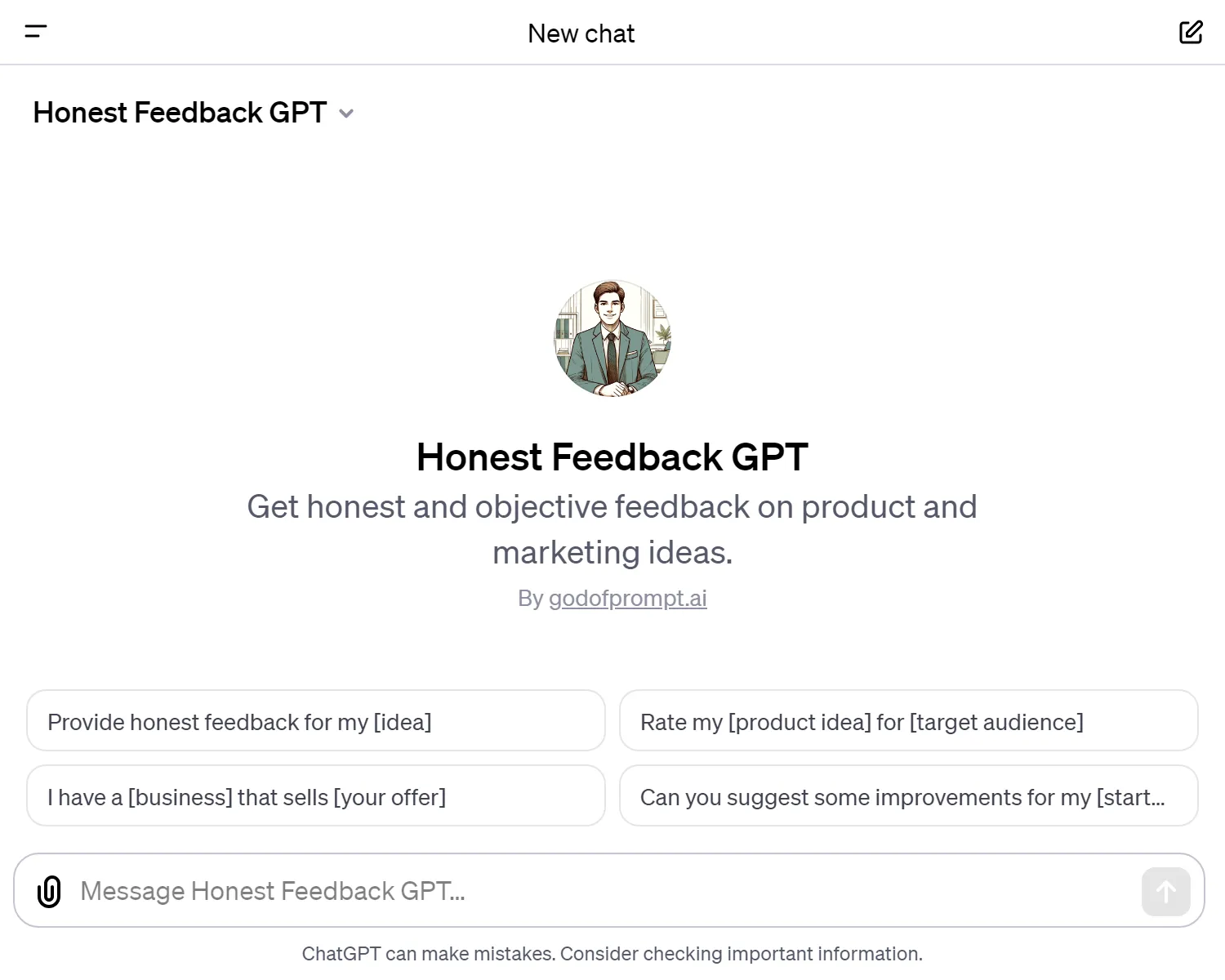This screenshot has height=980, width=1225.
Task: Open the sidebar menu icon
Action: (x=36, y=32)
